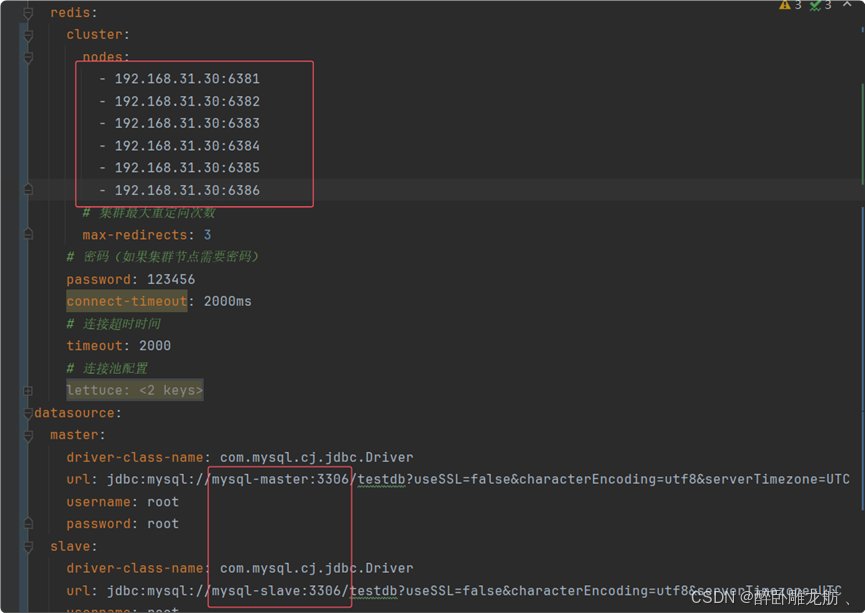The image size is (865, 613).
Task: Click the 'slave:' key
Action: [x=73, y=546]
